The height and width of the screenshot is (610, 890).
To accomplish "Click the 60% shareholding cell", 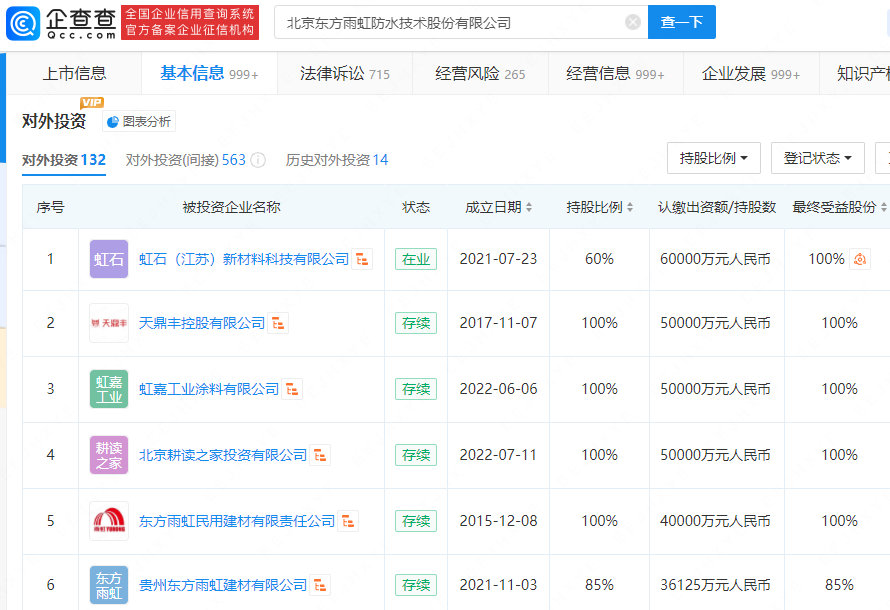I will [599, 259].
